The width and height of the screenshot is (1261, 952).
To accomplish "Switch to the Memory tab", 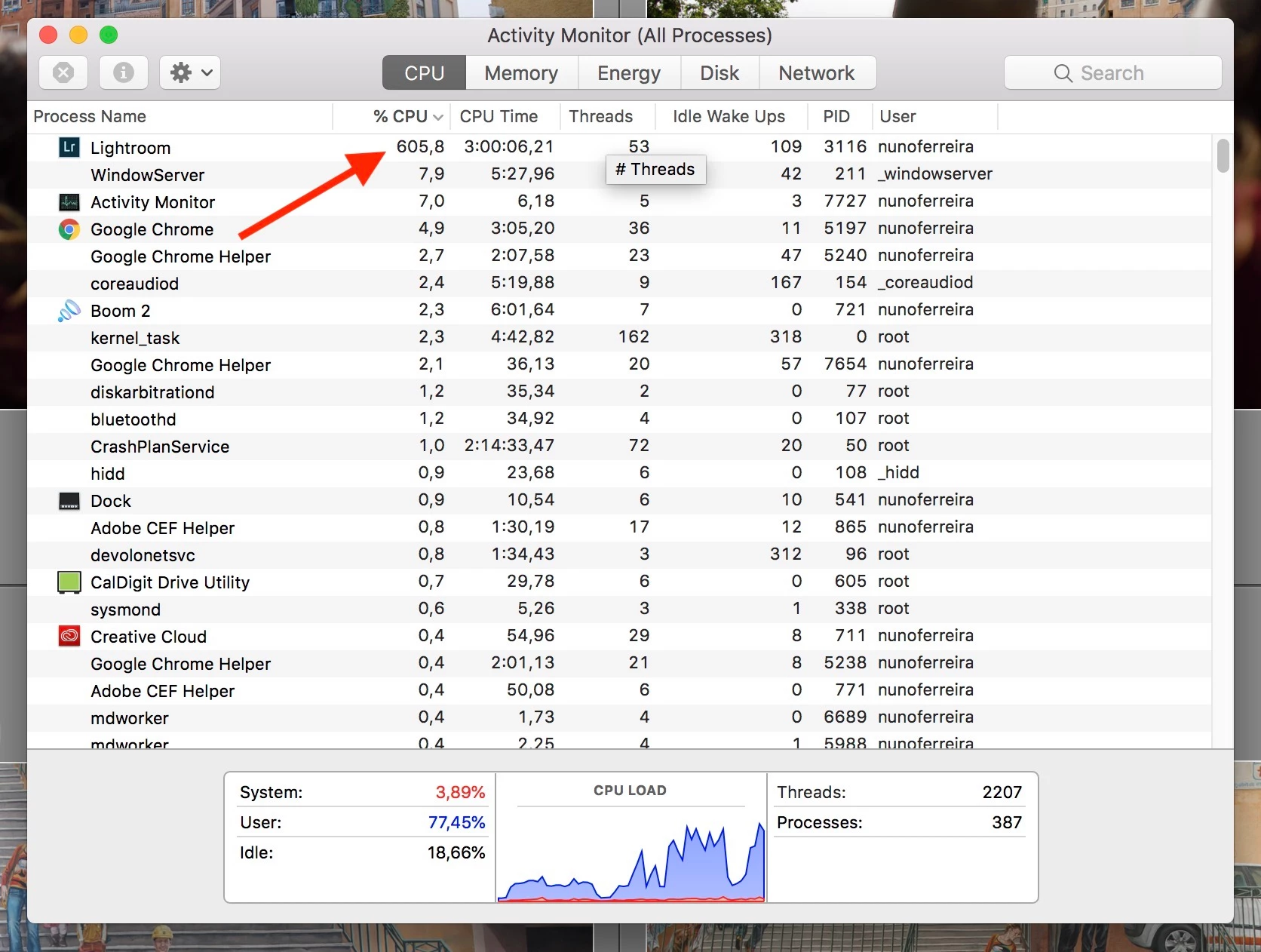I will [x=521, y=73].
